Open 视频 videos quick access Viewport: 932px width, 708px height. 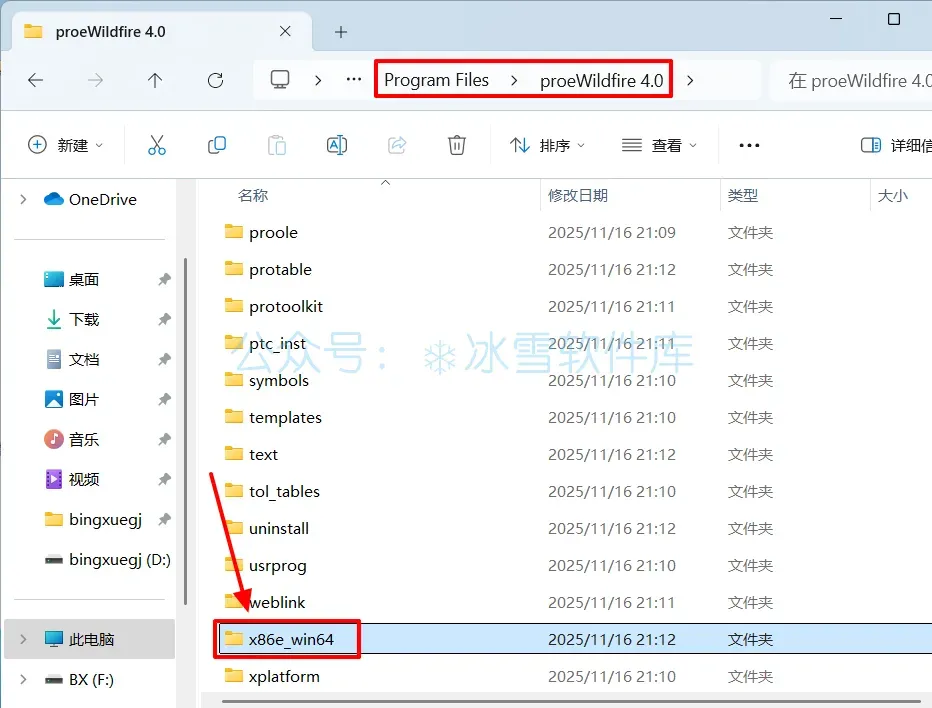coord(71,479)
